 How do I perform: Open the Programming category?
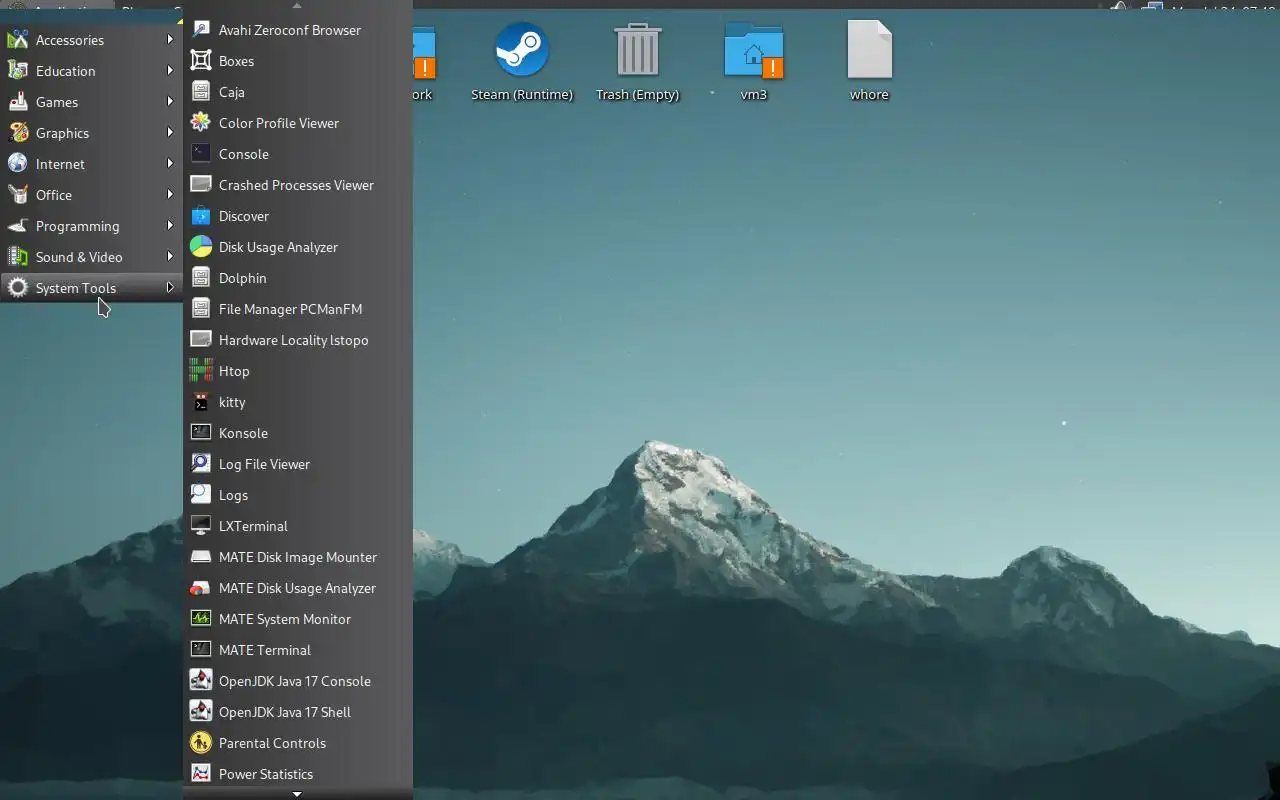91,226
